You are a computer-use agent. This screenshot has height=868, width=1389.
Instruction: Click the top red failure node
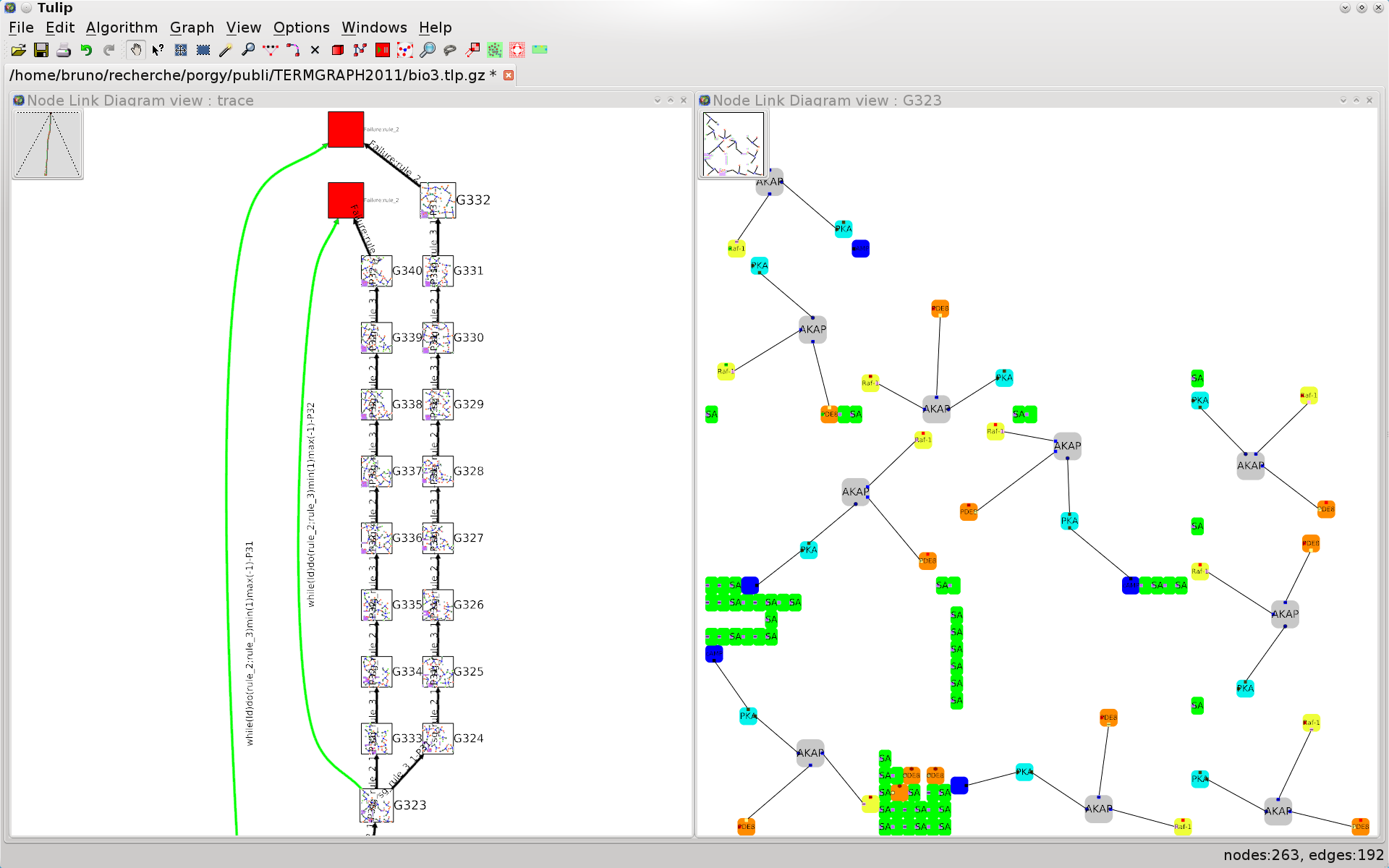tap(346, 129)
